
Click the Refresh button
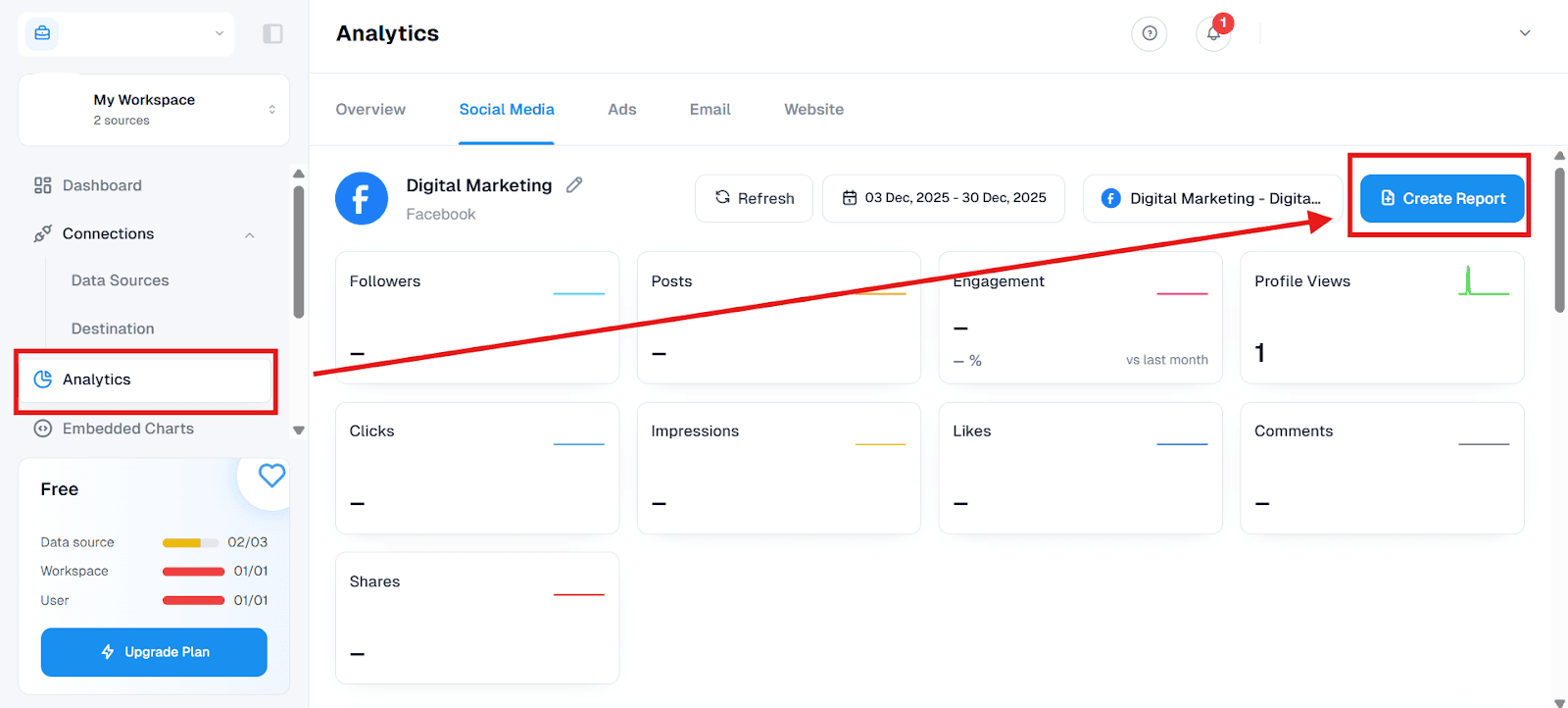[x=754, y=198]
